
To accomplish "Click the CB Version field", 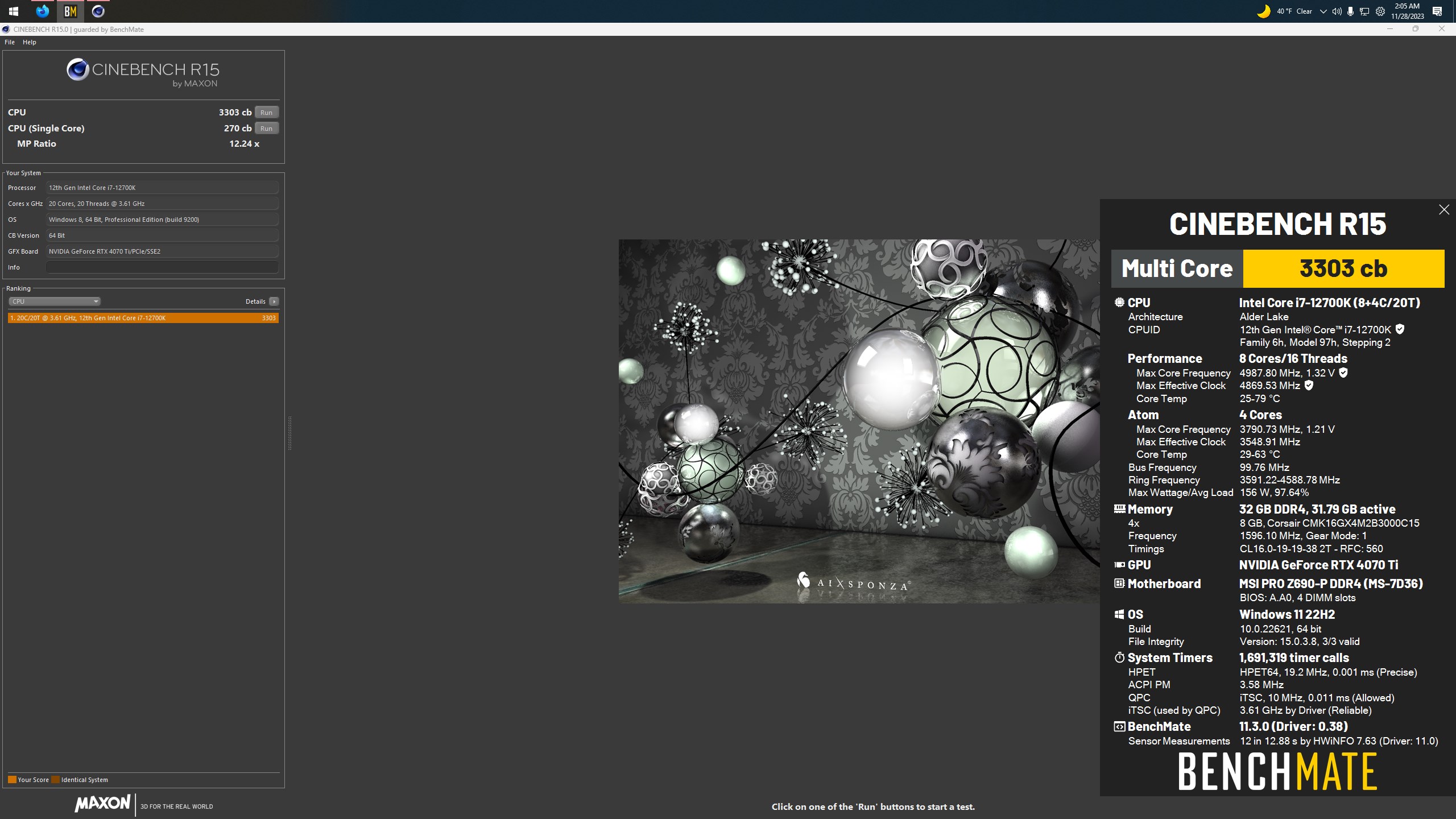I will pyautogui.click(x=162, y=235).
